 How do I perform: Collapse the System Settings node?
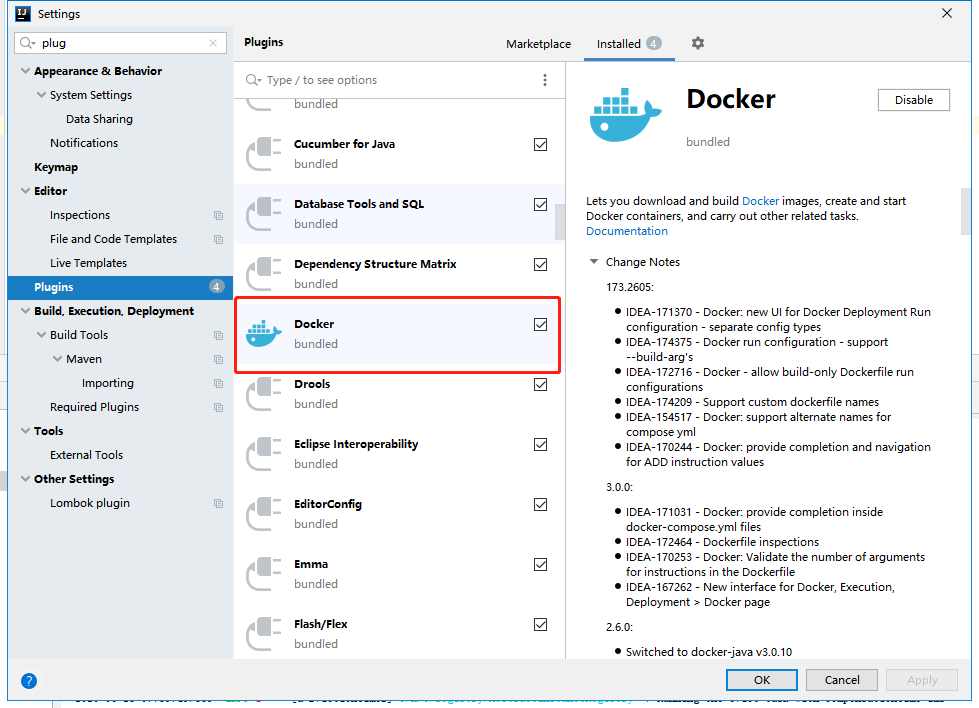tap(41, 95)
